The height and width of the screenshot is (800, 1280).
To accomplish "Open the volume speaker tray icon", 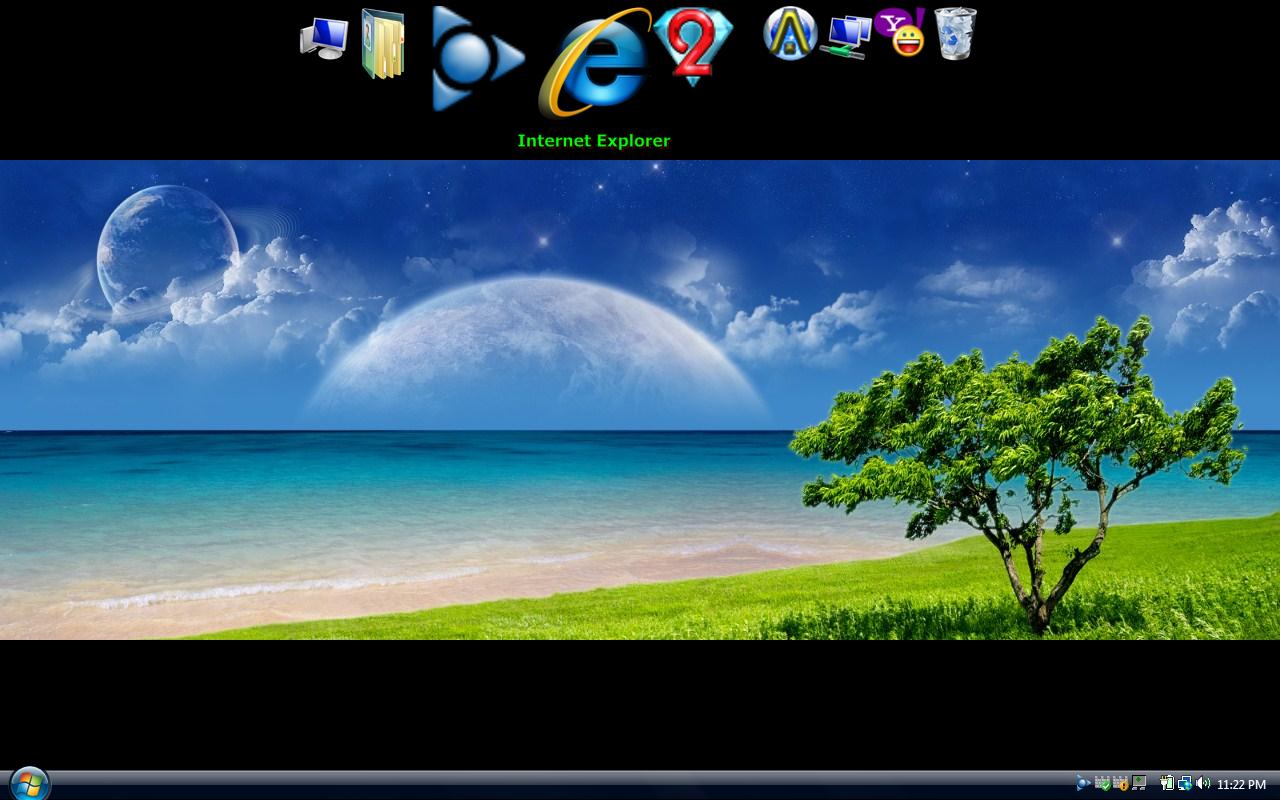I will pos(1203,783).
